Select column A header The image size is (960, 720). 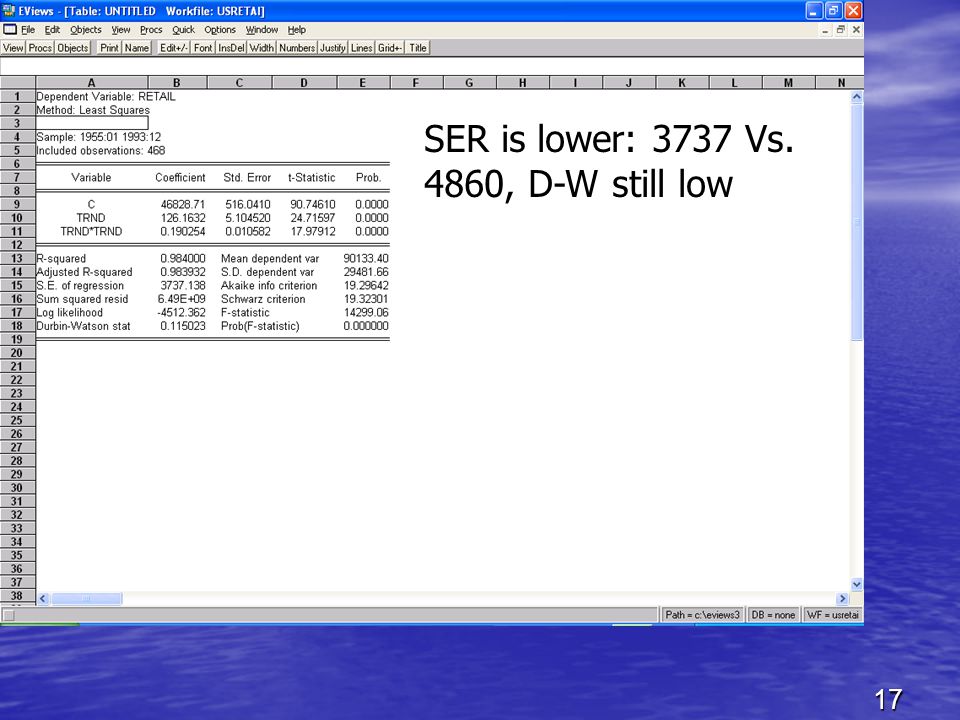click(x=91, y=83)
